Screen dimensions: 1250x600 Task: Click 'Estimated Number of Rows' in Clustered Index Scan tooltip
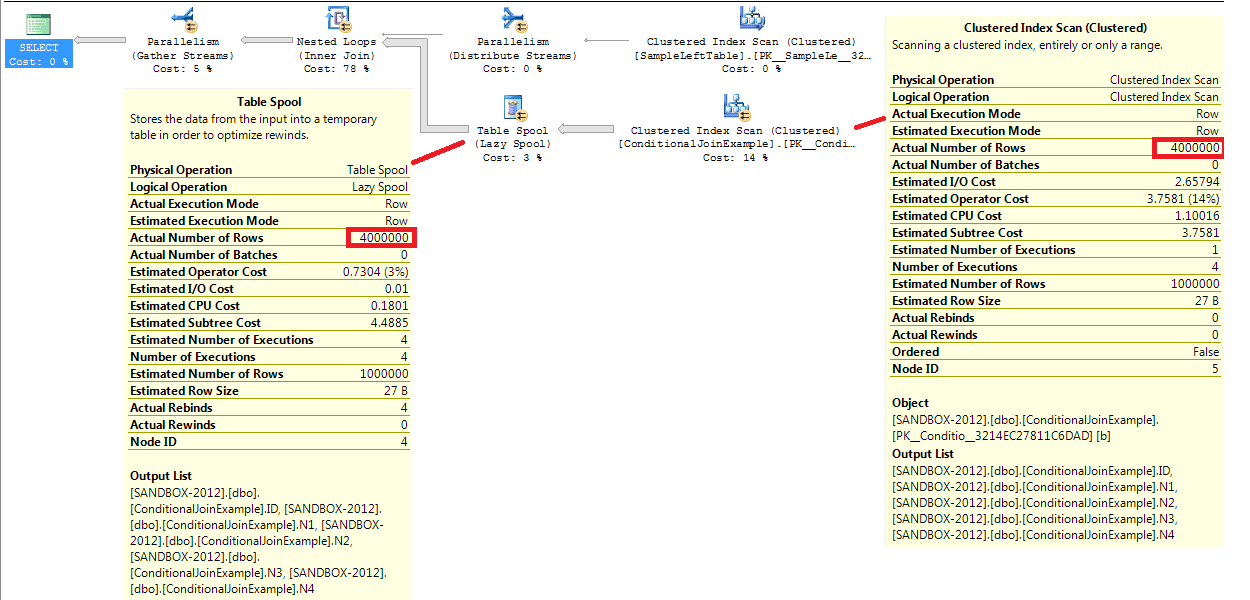968,284
